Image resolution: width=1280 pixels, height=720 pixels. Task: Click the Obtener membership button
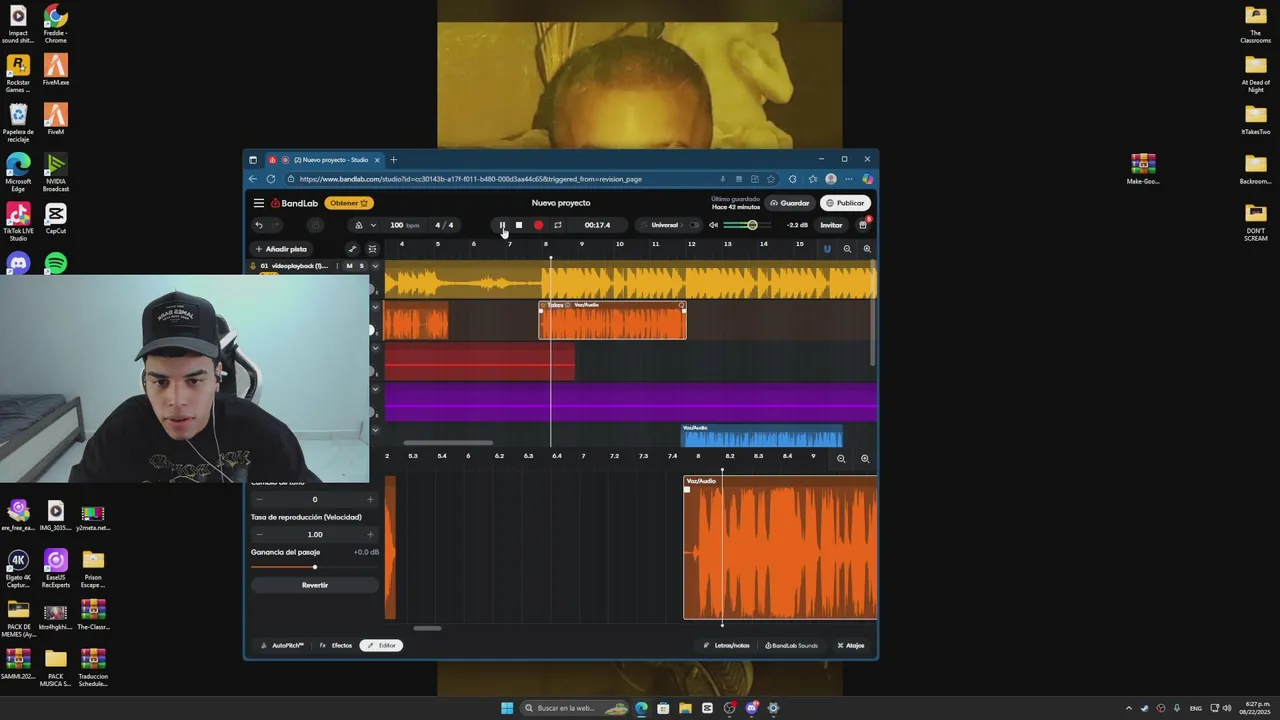pos(349,203)
